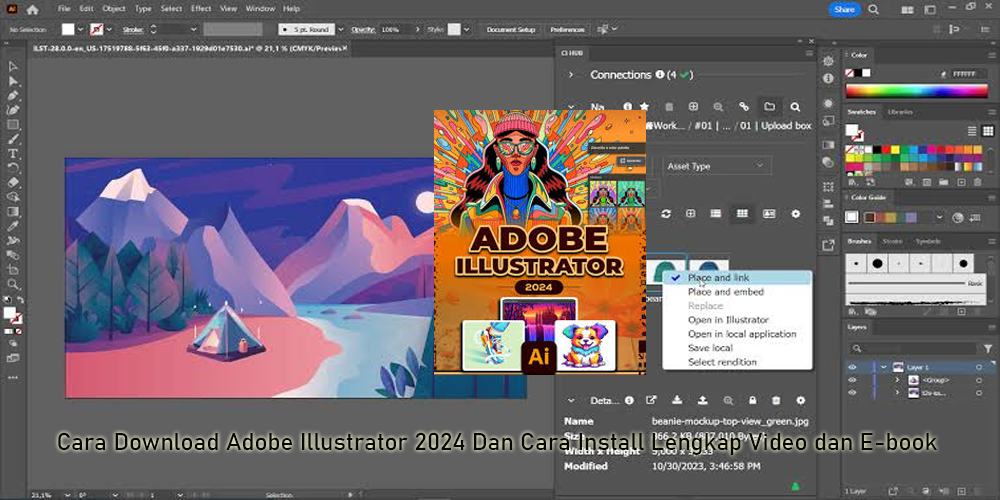Switch Swatches panel to list view
The image size is (1000, 500).
tap(972, 131)
